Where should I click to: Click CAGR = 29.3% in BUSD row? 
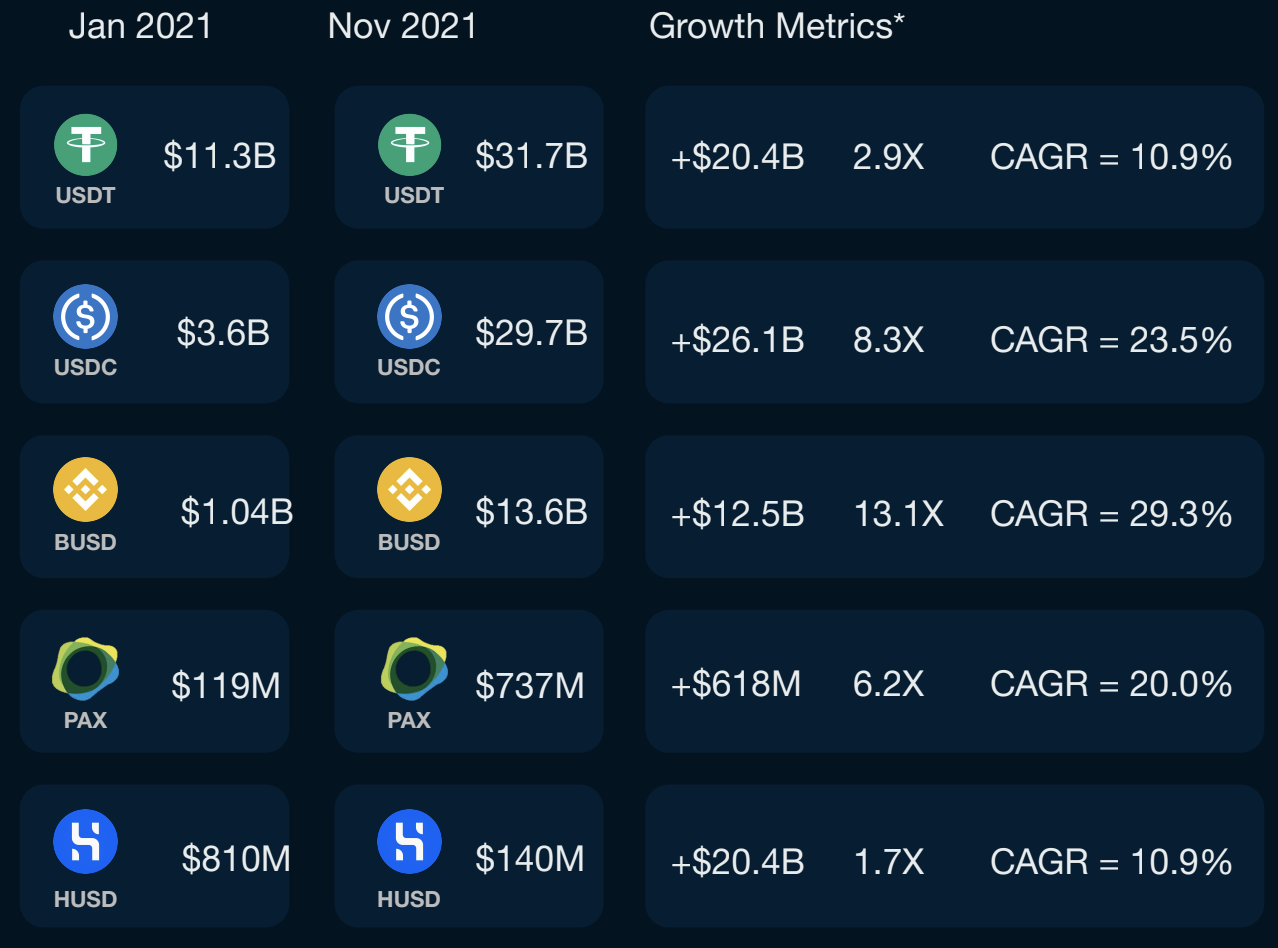point(1111,514)
